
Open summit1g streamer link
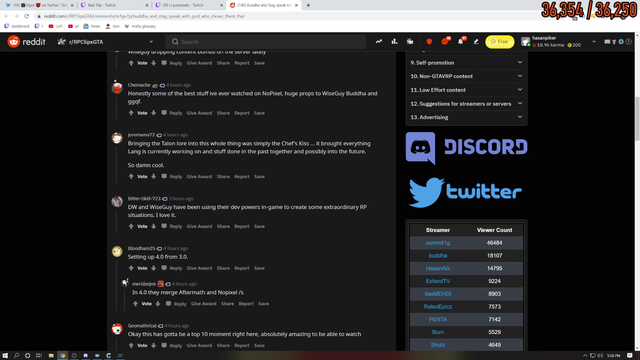(x=438, y=243)
